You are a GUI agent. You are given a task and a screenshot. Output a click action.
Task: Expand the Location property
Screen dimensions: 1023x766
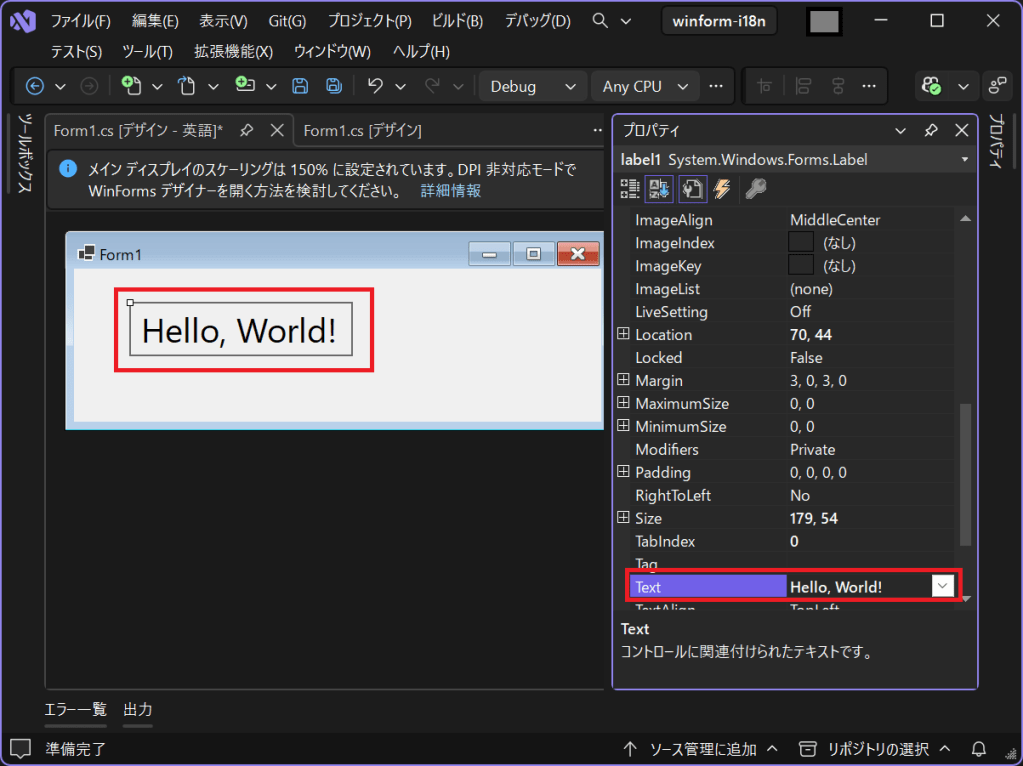623,335
